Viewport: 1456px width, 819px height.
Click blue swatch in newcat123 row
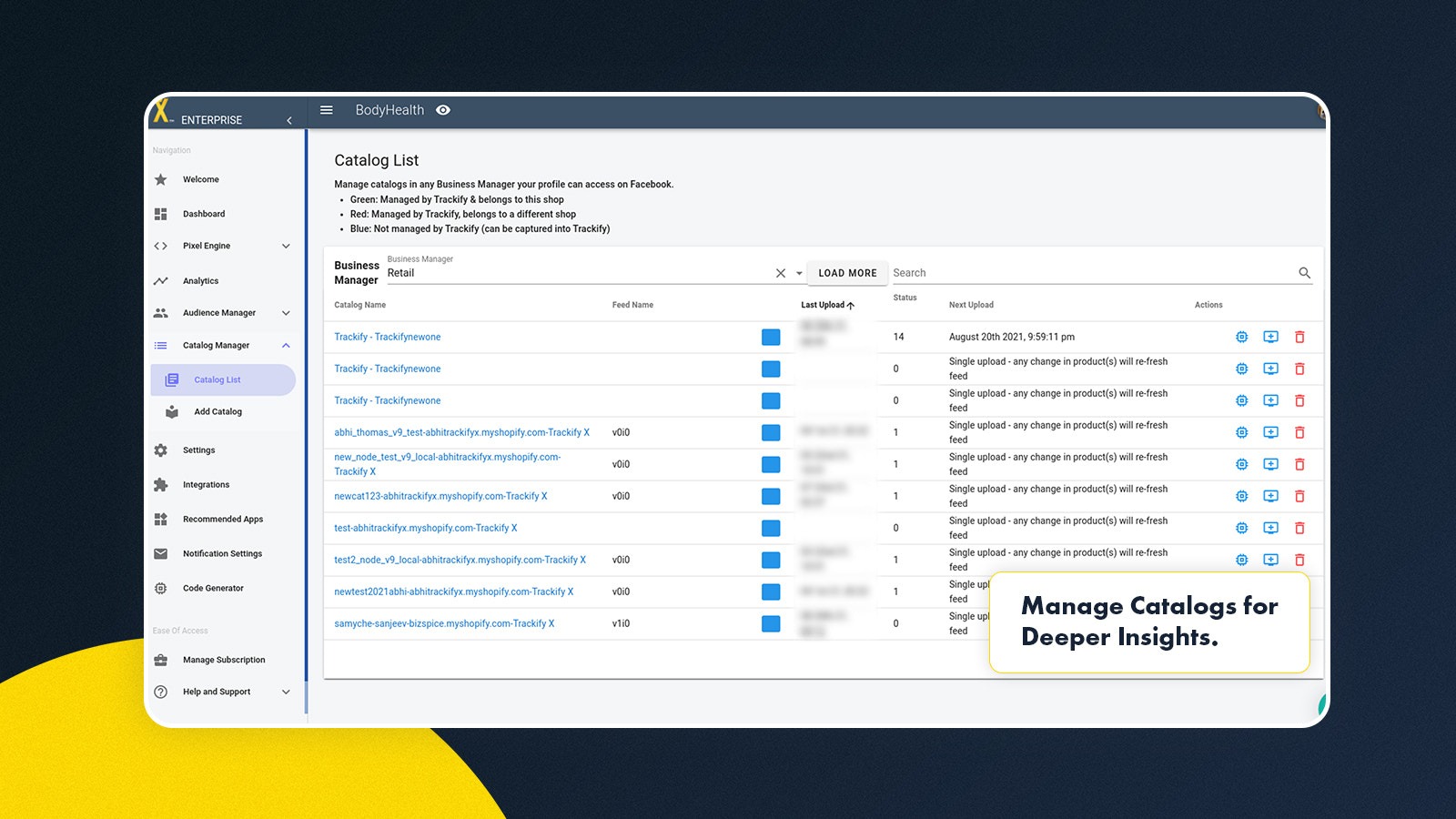(x=771, y=496)
